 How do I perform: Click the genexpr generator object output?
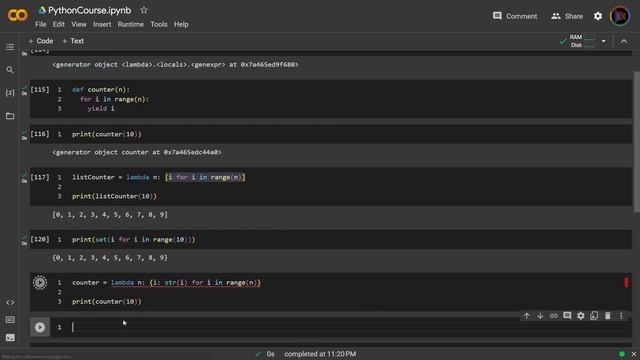coord(175,64)
